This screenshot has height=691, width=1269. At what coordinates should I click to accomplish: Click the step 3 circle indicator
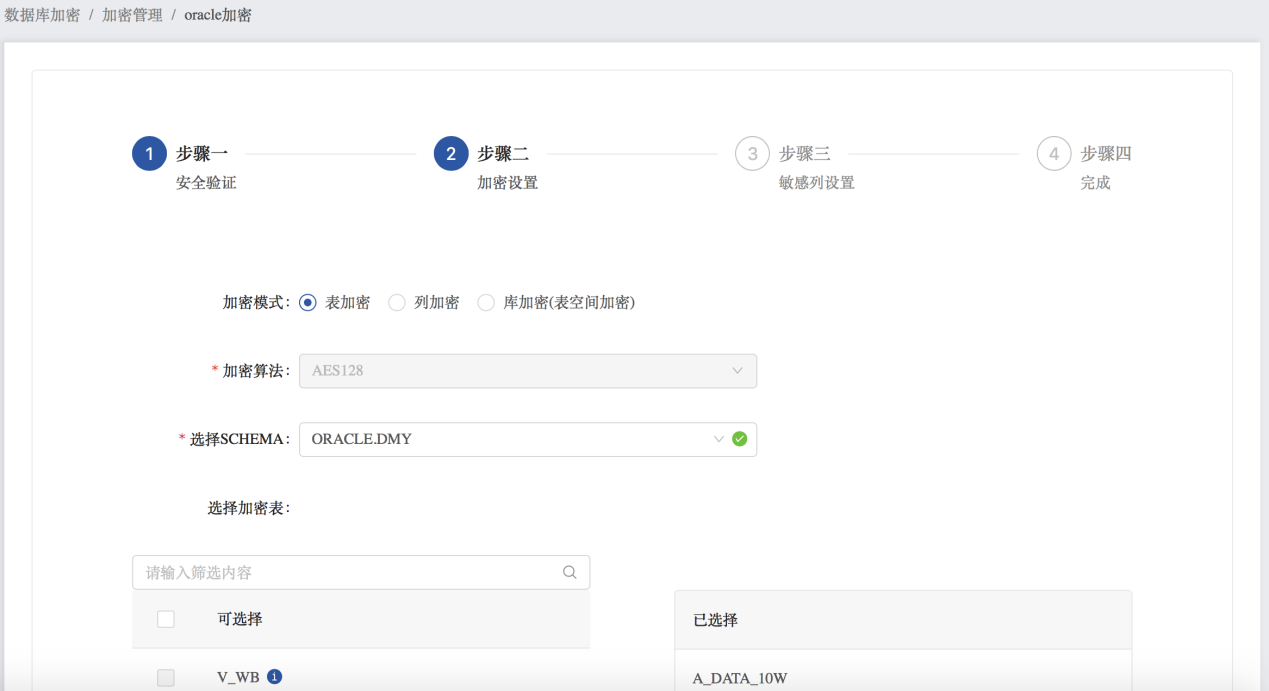point(752,153)
